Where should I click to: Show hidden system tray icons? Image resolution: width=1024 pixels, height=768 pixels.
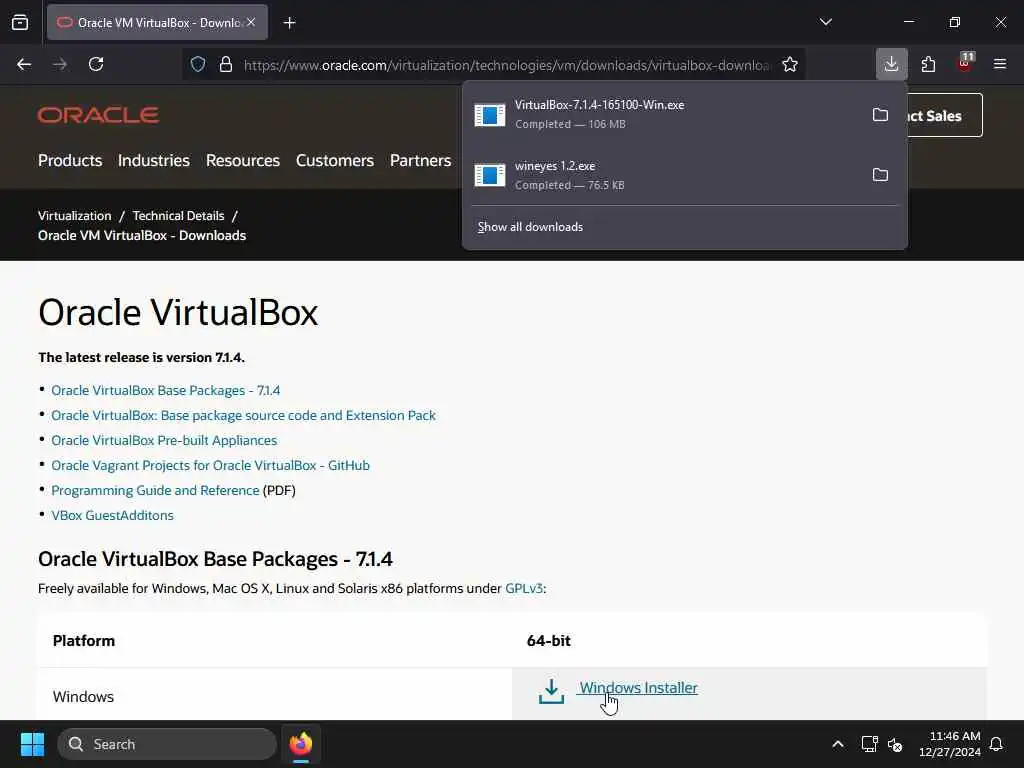pos(838,744)
